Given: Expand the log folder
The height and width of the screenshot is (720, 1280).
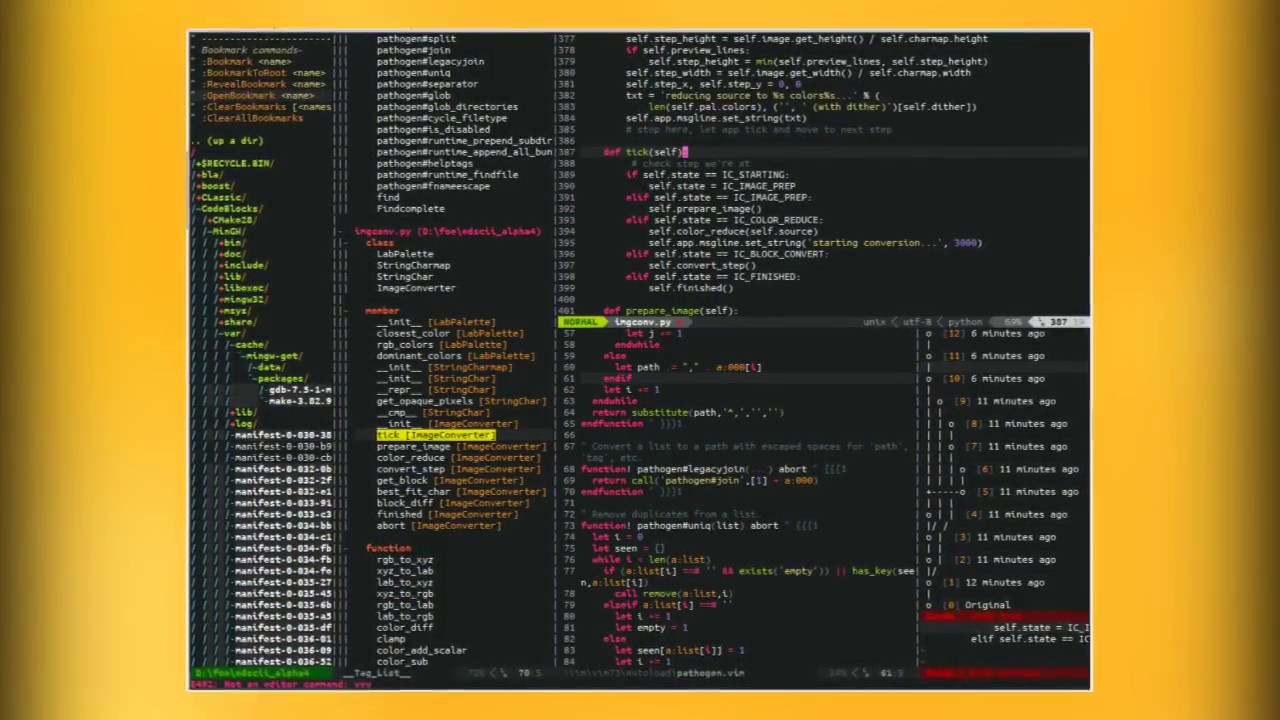Looking at the screenshot, I should (x=241, y=424).
